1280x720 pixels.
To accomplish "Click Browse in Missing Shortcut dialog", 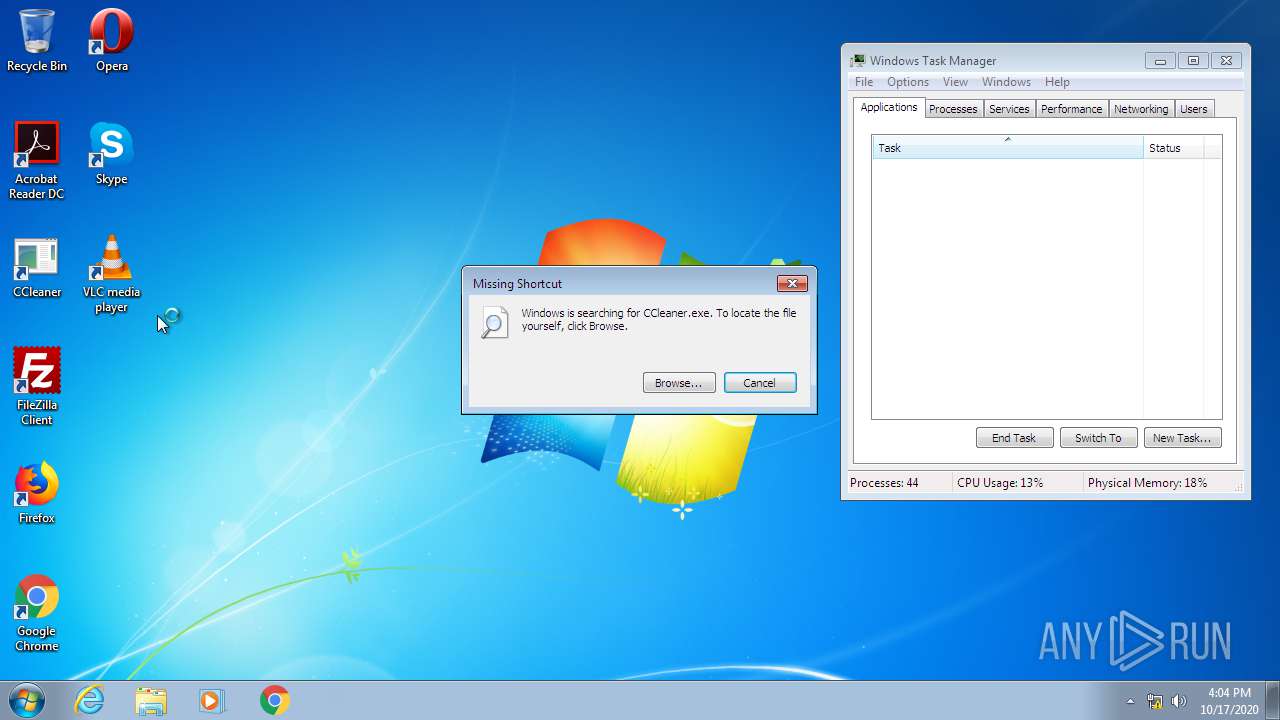I will coord(679,383).
